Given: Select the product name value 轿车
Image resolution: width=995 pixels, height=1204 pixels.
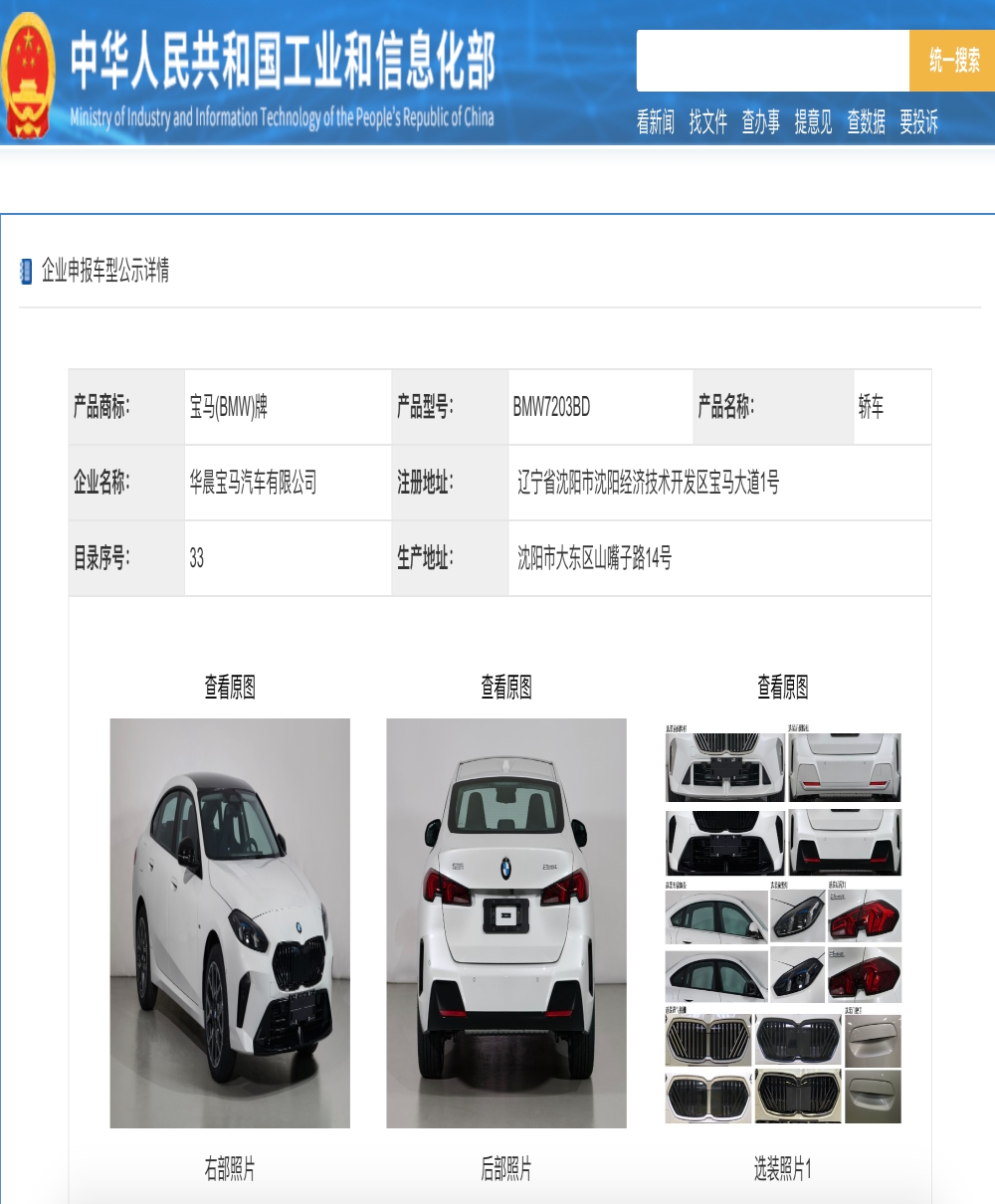Looking at the screenshot, I should tap(871, 407).
